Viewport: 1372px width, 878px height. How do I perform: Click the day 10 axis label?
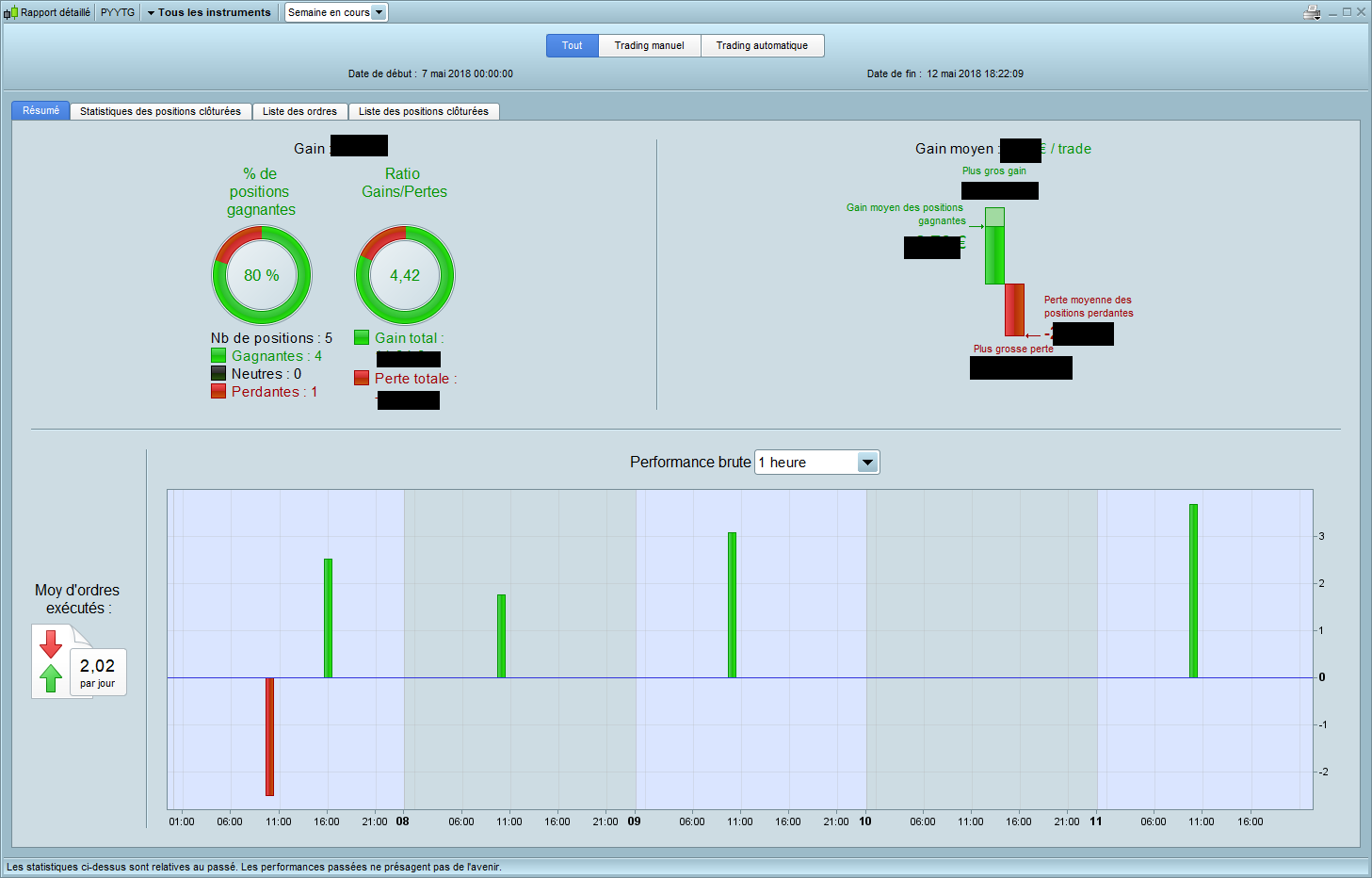pyautogui.click(x=864, y=821)
